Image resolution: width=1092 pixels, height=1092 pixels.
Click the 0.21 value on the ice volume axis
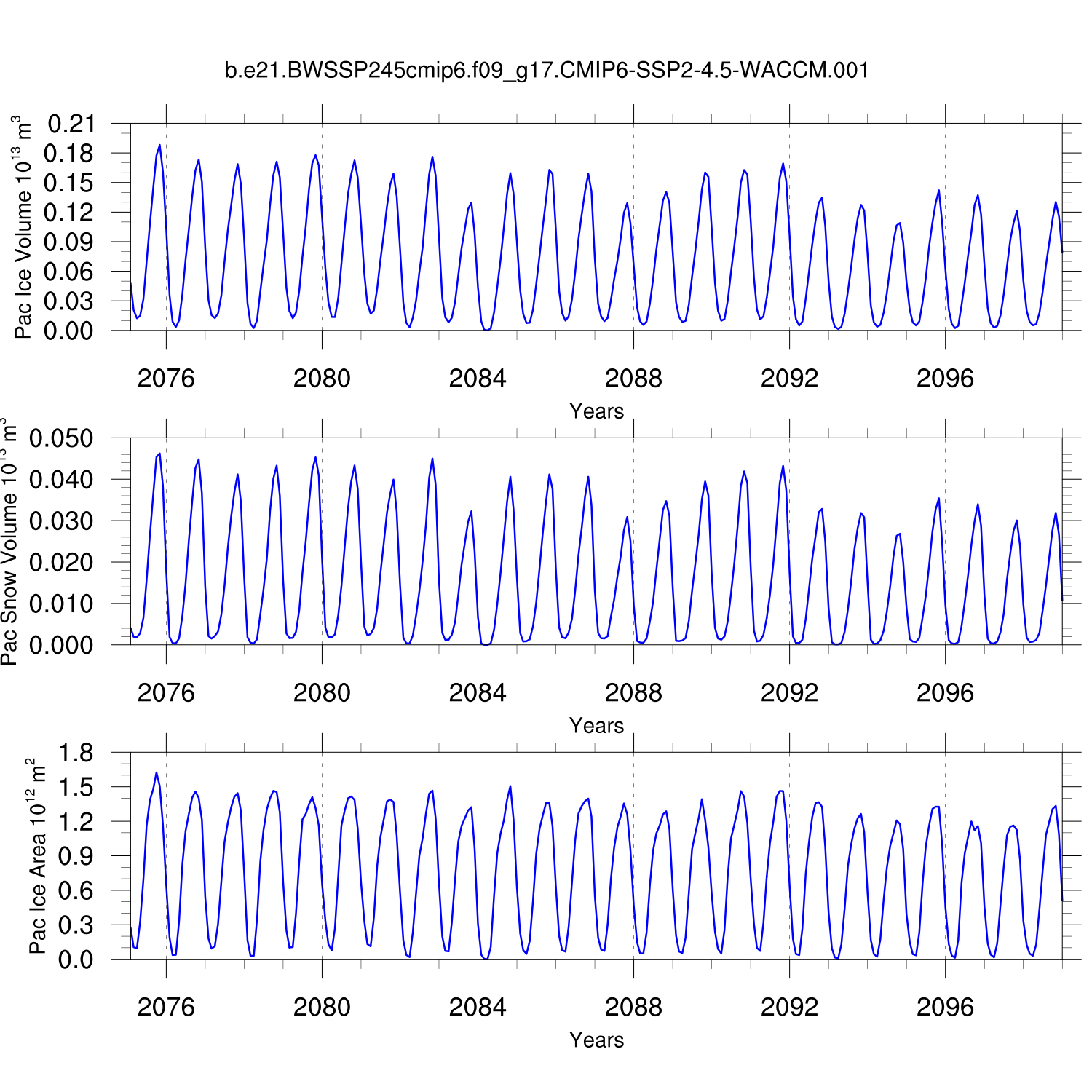tap(71, 124)
